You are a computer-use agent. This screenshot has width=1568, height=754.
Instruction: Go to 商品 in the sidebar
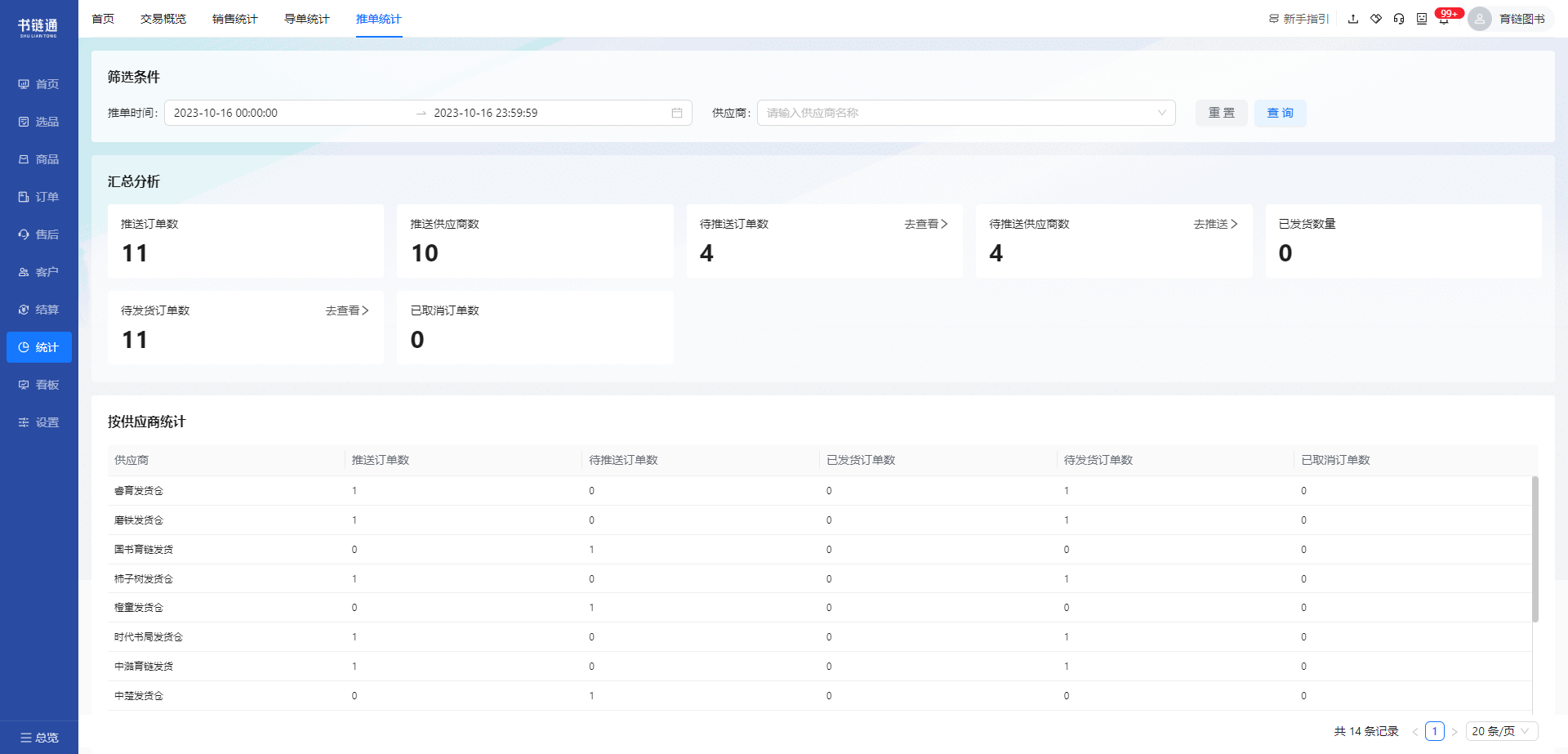[x=38, y=159]
